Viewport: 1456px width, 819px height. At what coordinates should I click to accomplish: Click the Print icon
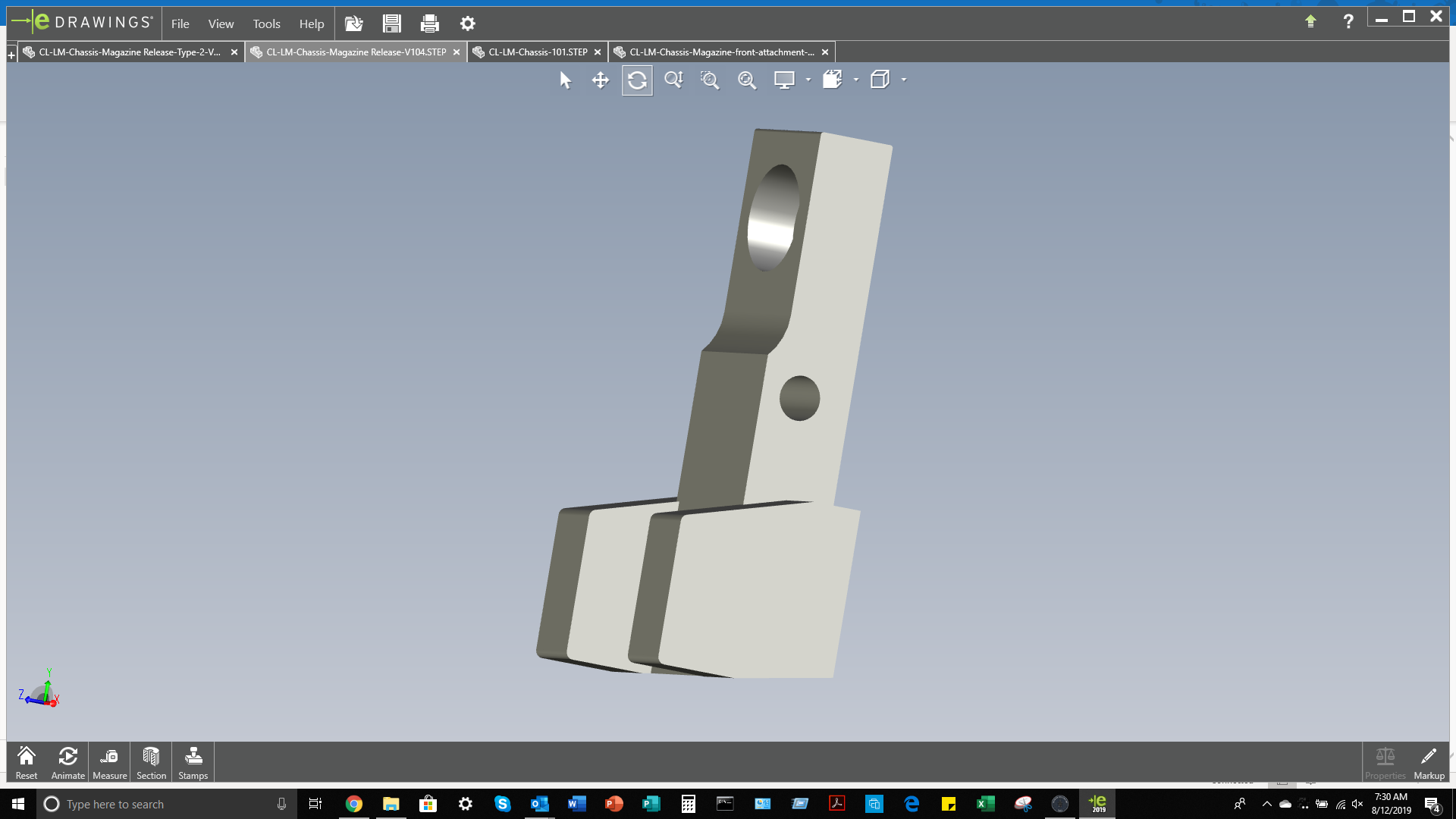[x=430, y=24]
